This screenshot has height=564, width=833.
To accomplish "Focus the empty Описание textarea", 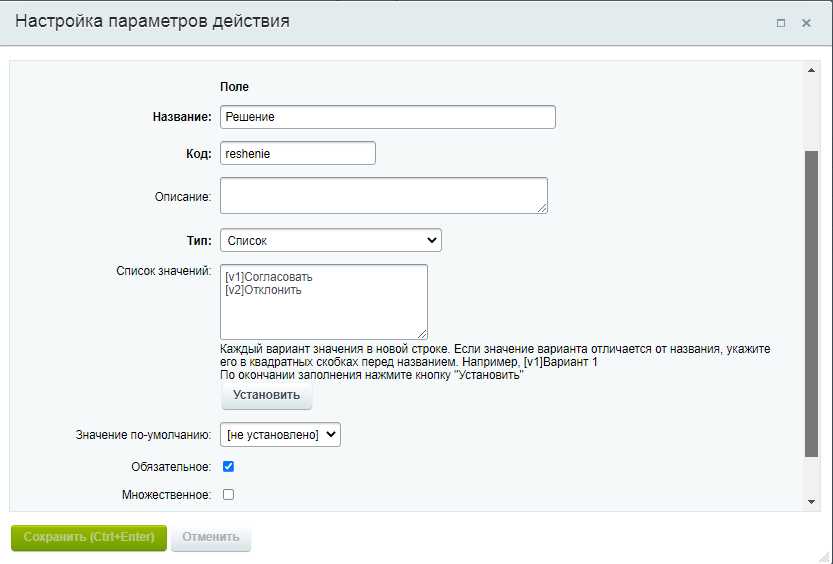I will coord(384,195).
